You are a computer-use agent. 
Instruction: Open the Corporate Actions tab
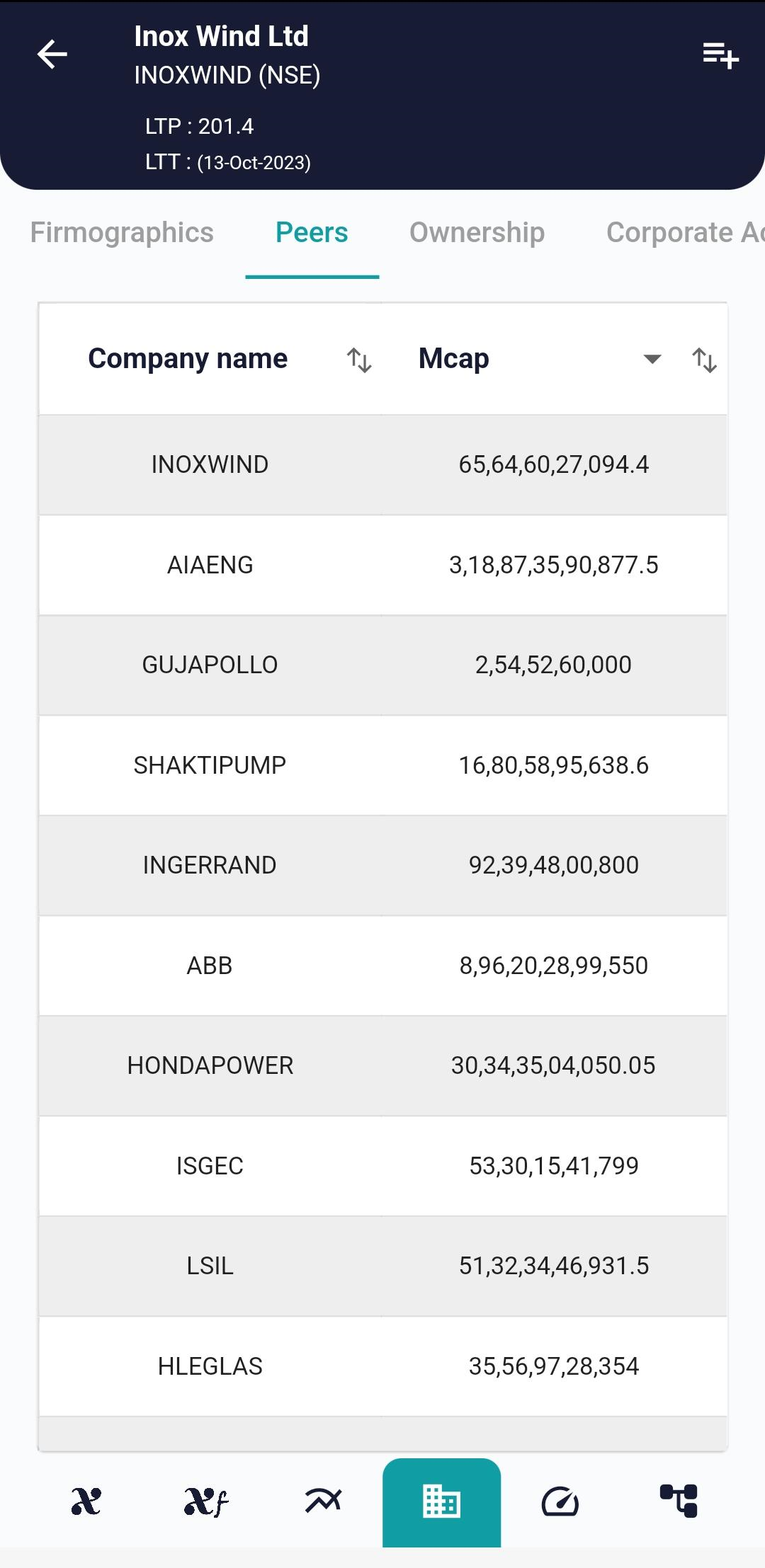point(684,233)
